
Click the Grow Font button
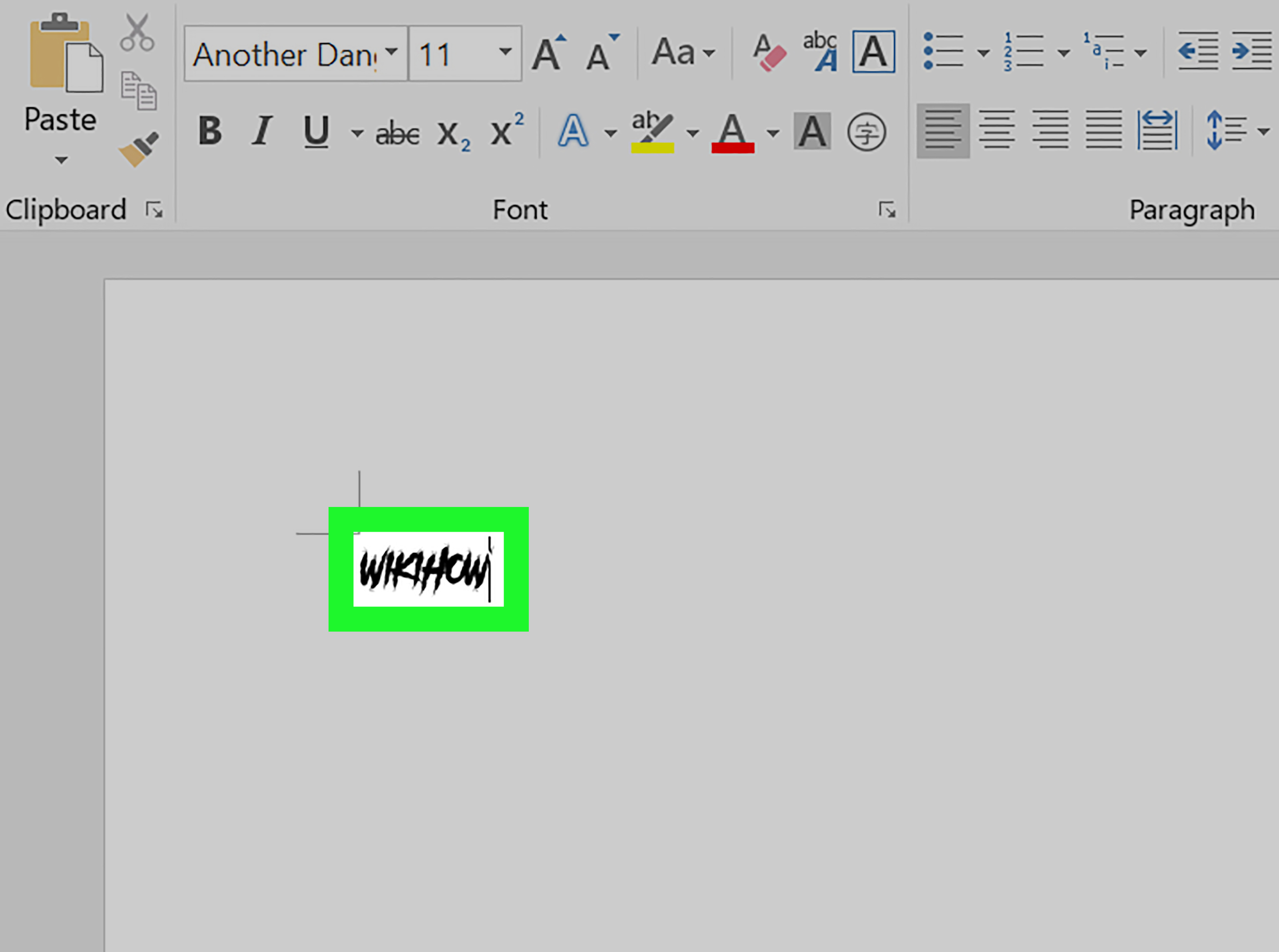(549, 52)
